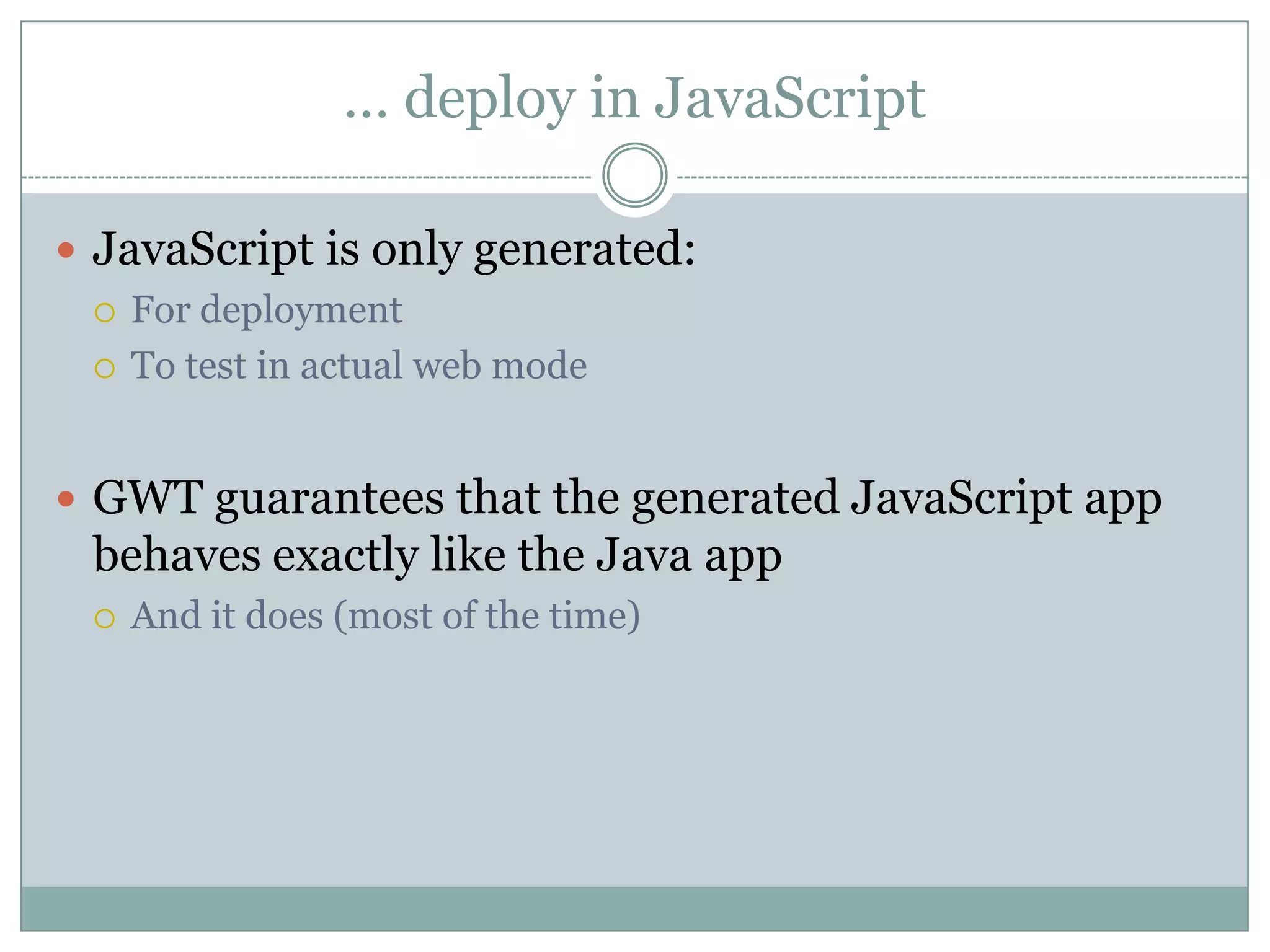This screenshot has width=1270, height=952.
Task: Click the sub-bullet 'And it does (most of the time)'
Action: point(385,616)
